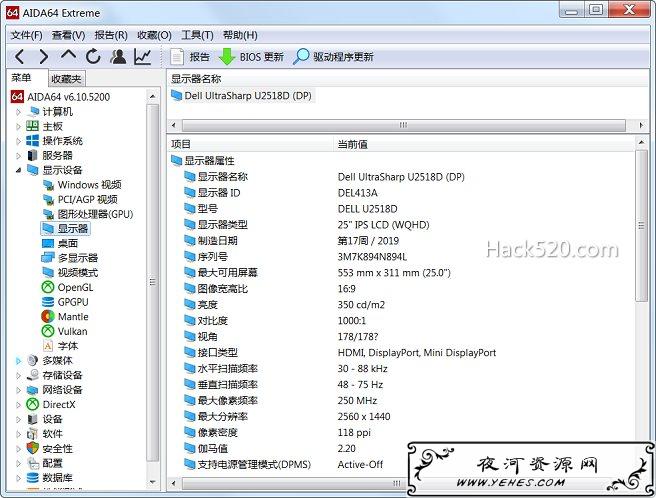656x498 pixels.
Task: Expand the 操作系统 tree node
Action: tap(18, 141)
